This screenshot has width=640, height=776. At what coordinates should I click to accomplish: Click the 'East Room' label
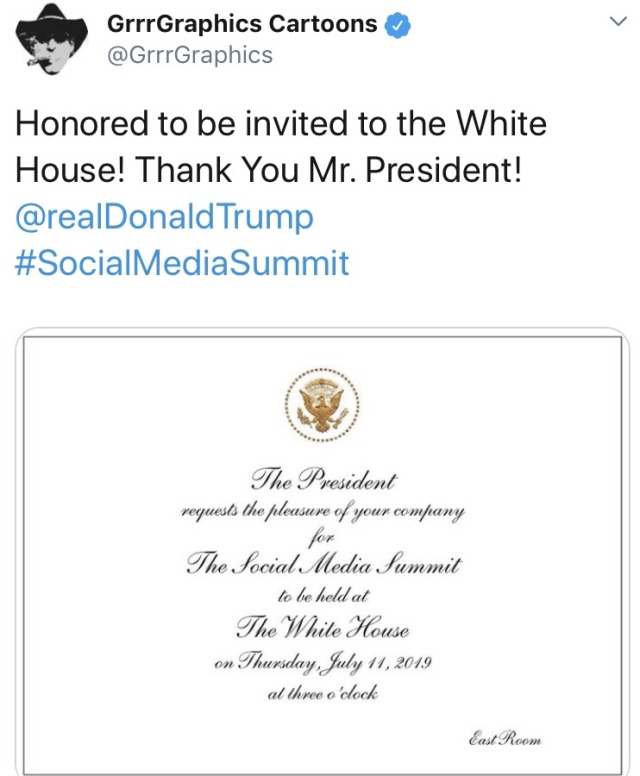[505, 738]
